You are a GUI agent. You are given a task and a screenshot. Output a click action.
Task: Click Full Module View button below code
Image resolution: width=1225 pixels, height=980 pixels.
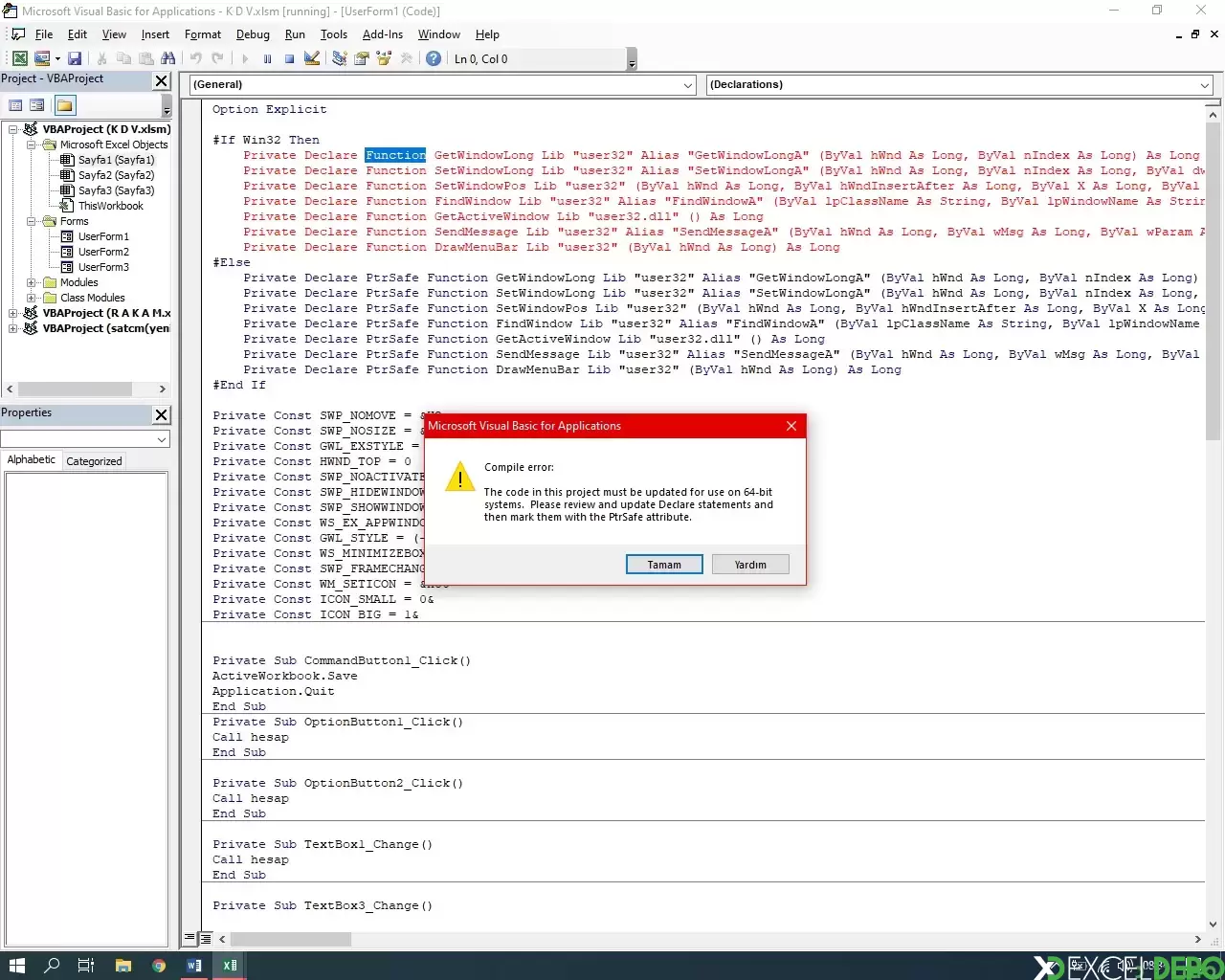click(x=204, y=939)
